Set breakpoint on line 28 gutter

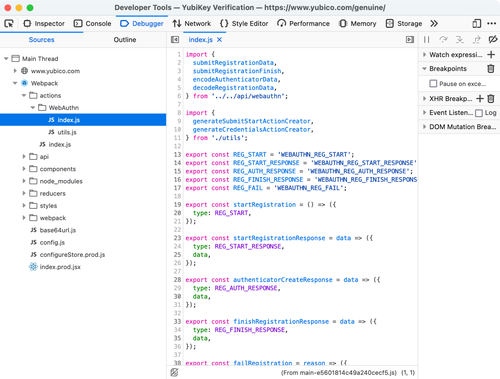[x=177, y=280]
